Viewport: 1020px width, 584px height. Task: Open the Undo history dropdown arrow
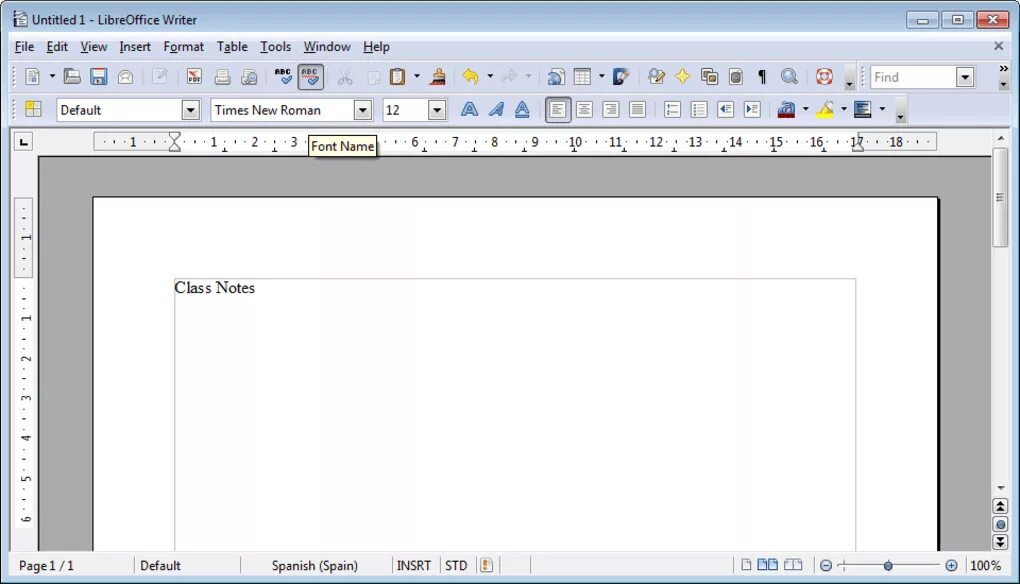pyautogui.click(x=490, y=77)
